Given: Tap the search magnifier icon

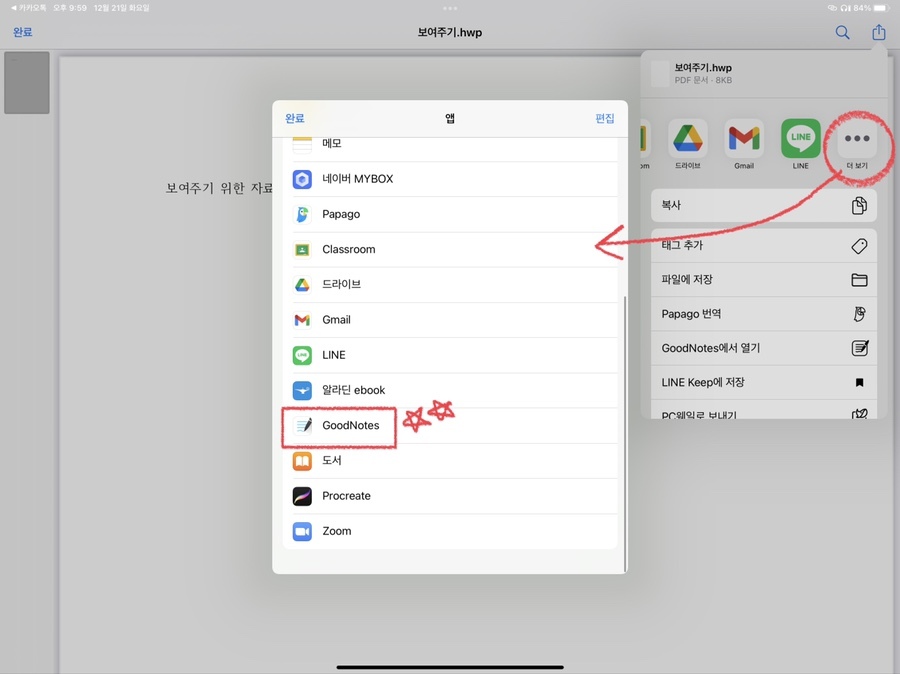Looking at the screenshot, I should click(842, 32).
